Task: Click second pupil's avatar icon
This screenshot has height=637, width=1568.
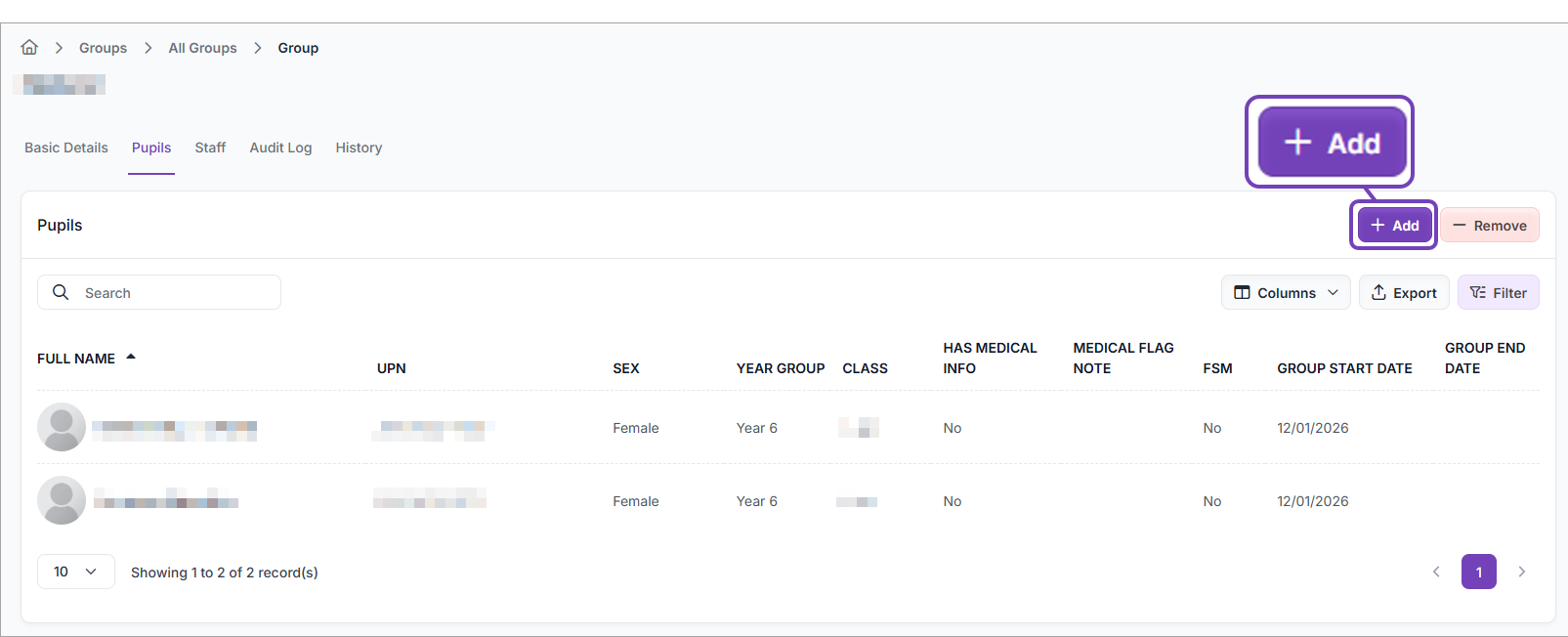Action: pos(62,500)
